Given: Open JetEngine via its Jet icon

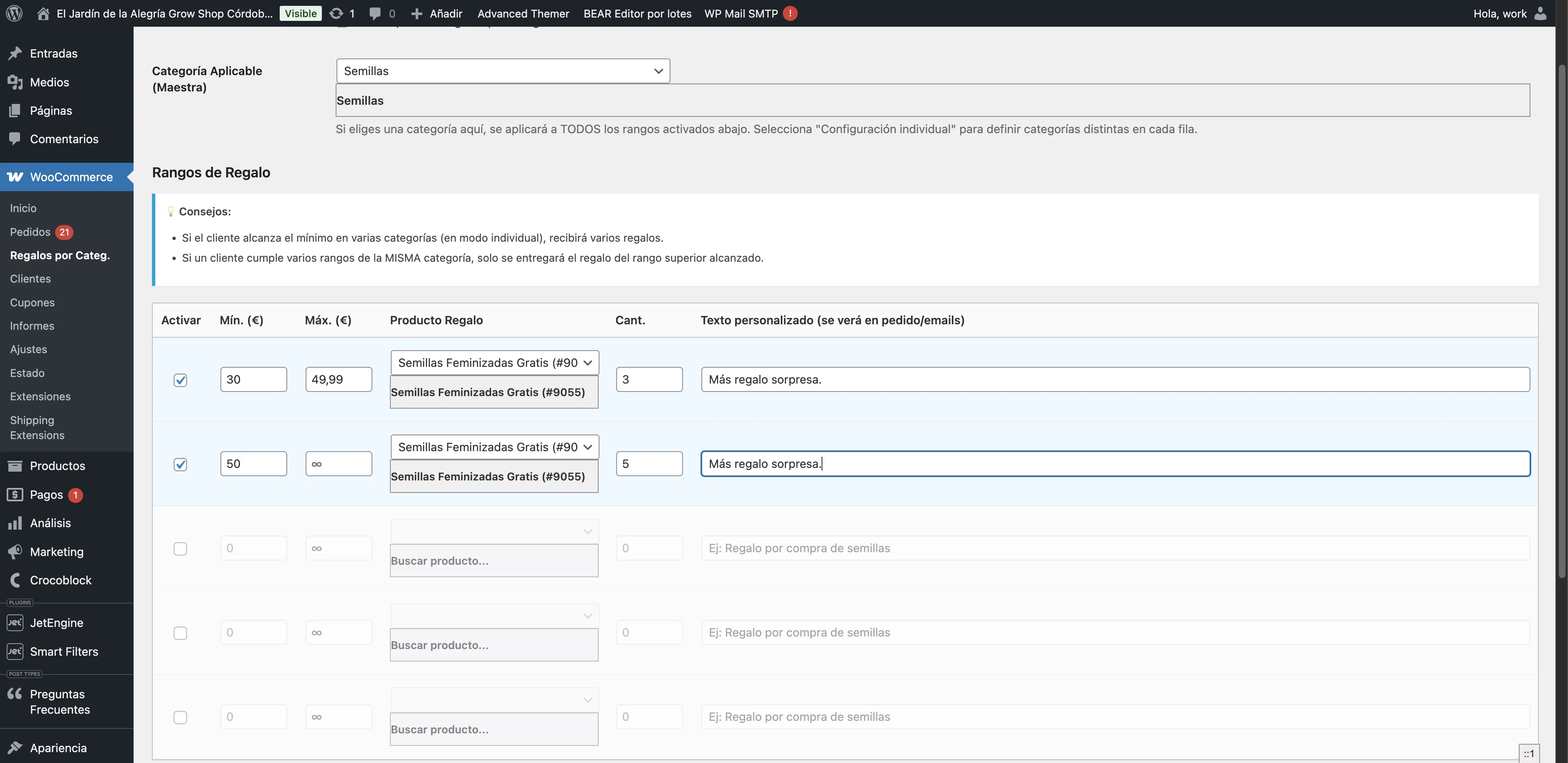Looking at the screenshot, I should click(15, 622).
